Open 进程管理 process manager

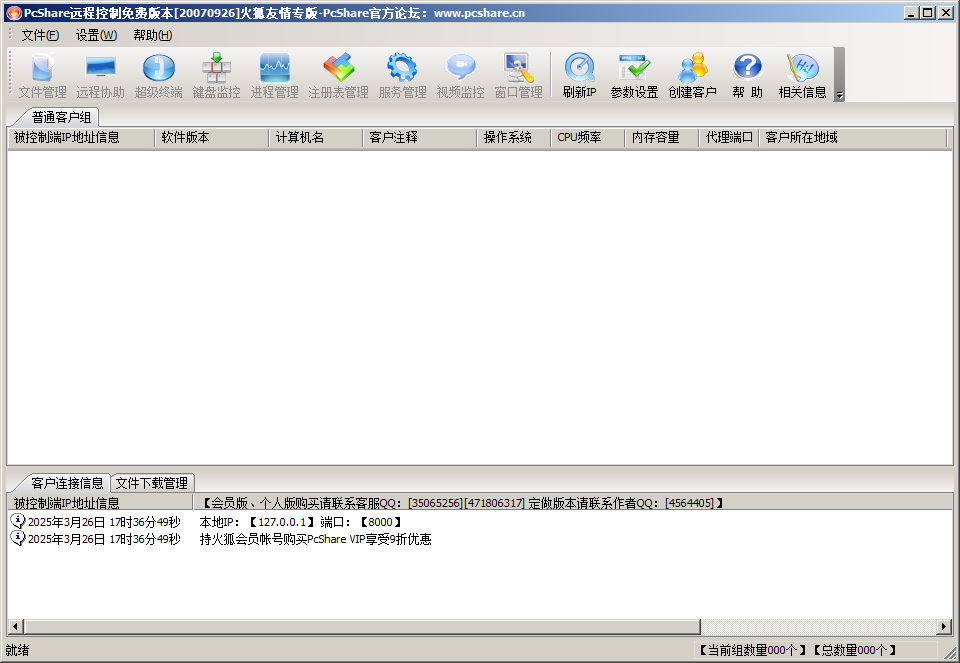[274, 76]
